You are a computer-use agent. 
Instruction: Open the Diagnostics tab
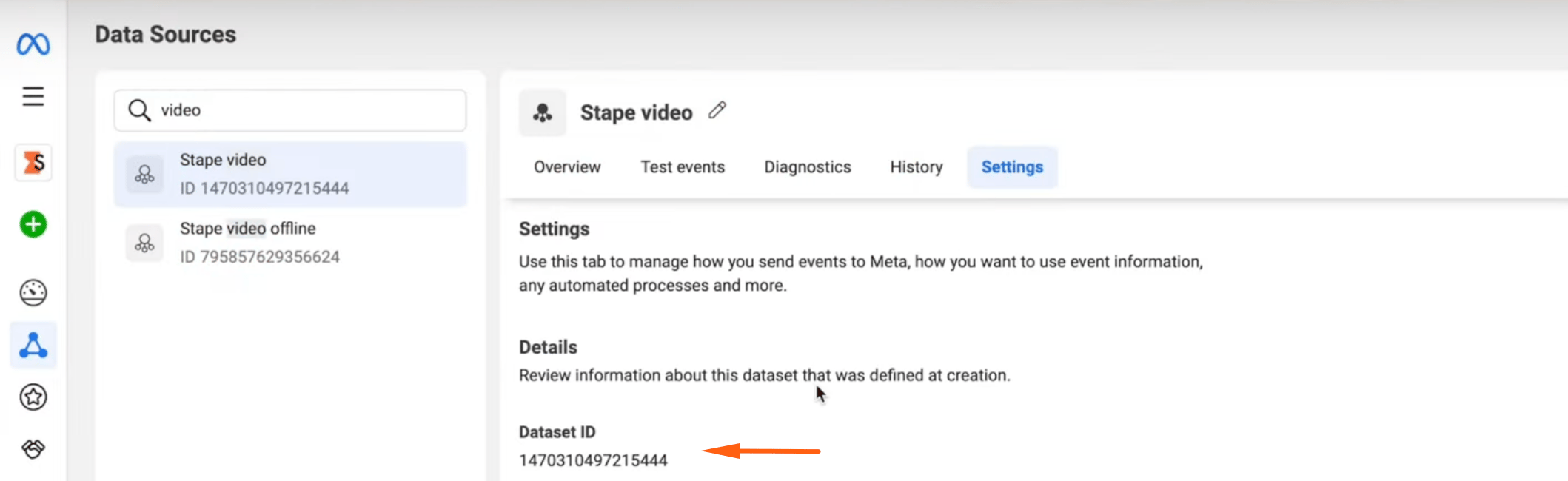(808, 167)
